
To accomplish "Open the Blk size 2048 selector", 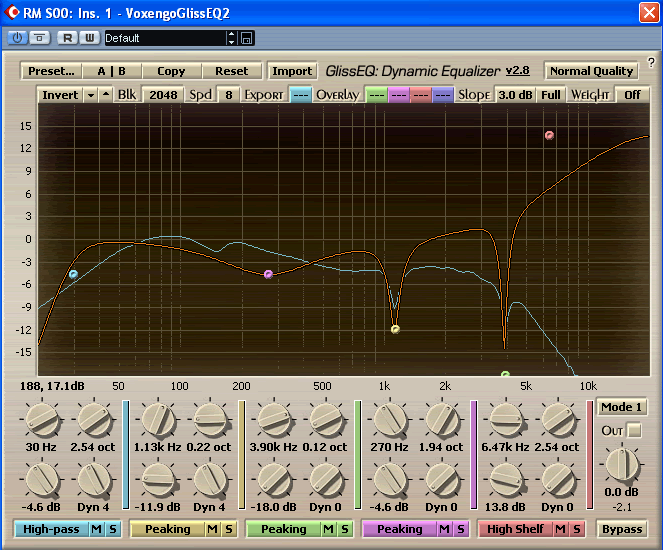I will 163,95.
